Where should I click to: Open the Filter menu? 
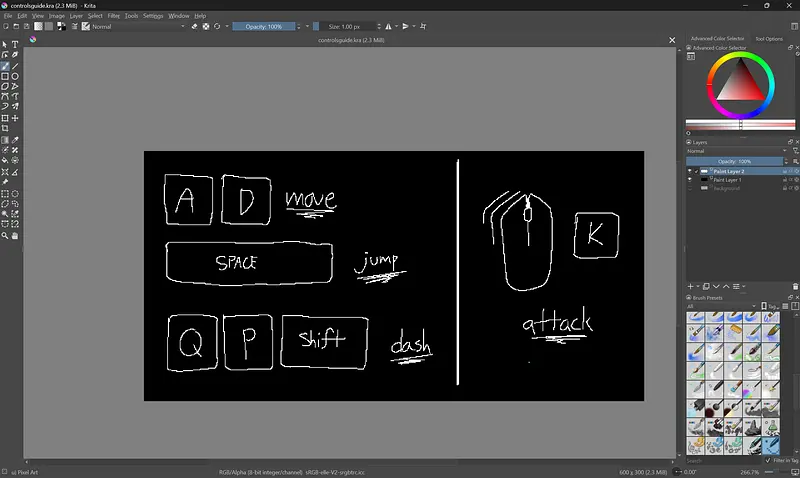[x=113, y=16]
